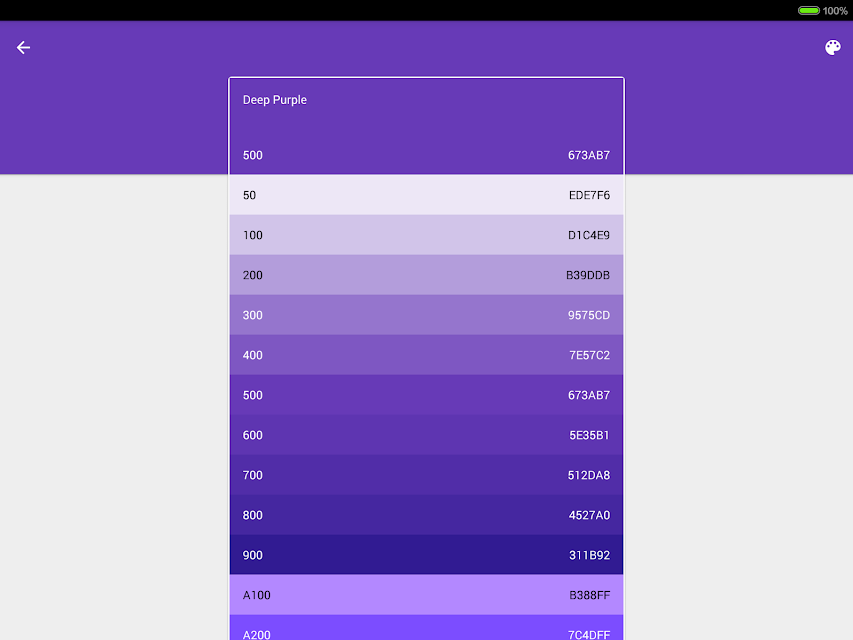Pick the 700 swatch 512DA8

(x=426, y=475)
